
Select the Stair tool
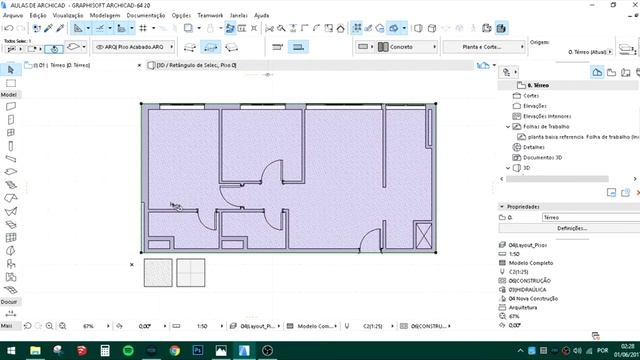(x=11, y=185)
